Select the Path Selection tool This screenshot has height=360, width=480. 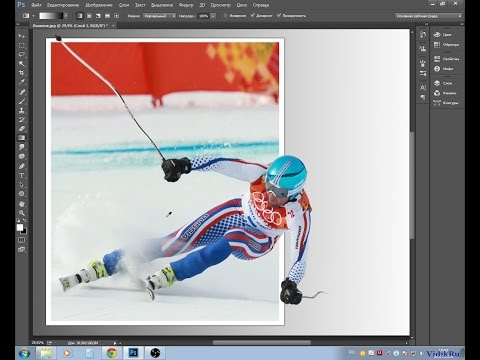click(x=22, y=184)
